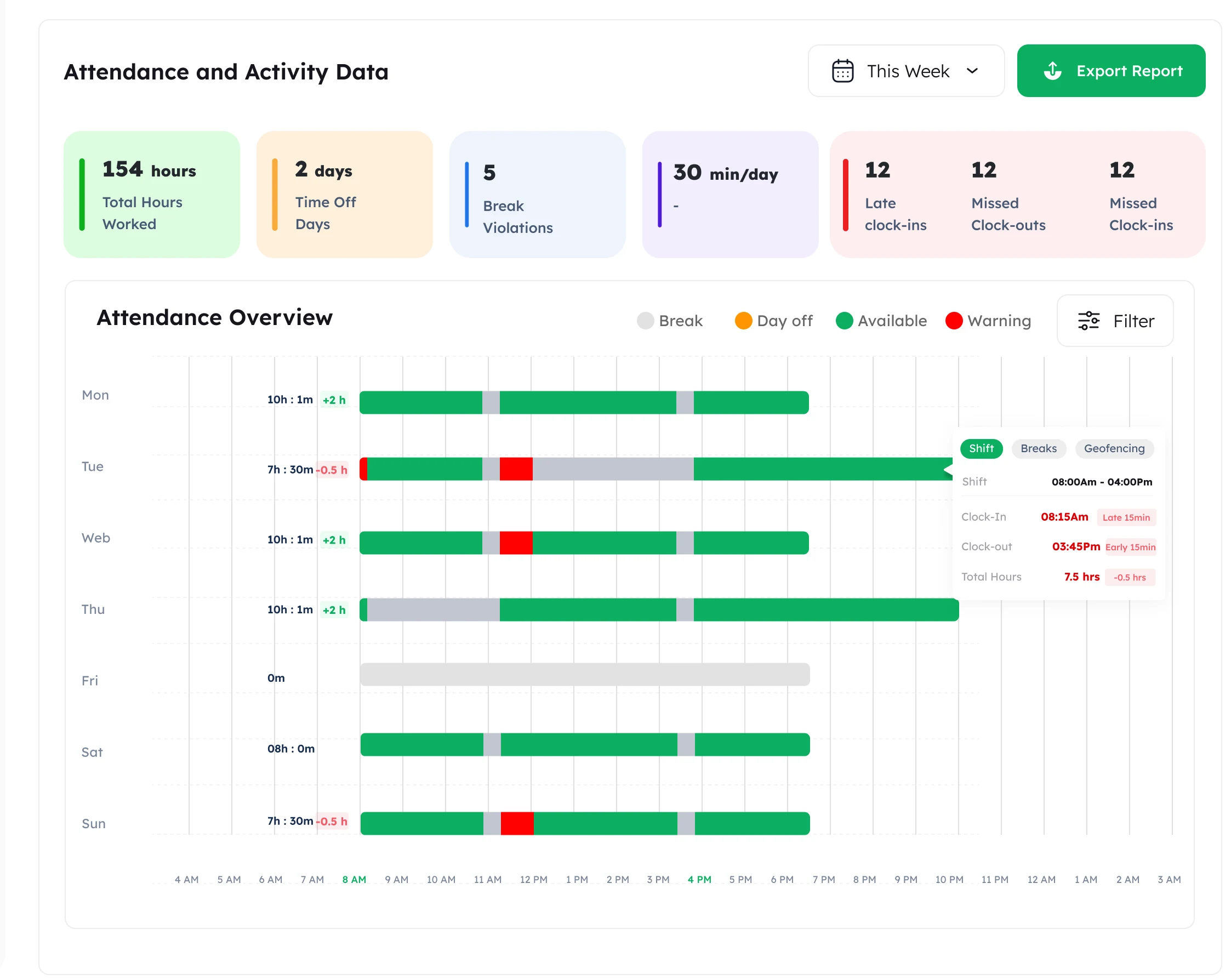Click the -0.5 hrs total badge
The width and height of the screenshot is (1231, 980).
(x=1130, y=577)
